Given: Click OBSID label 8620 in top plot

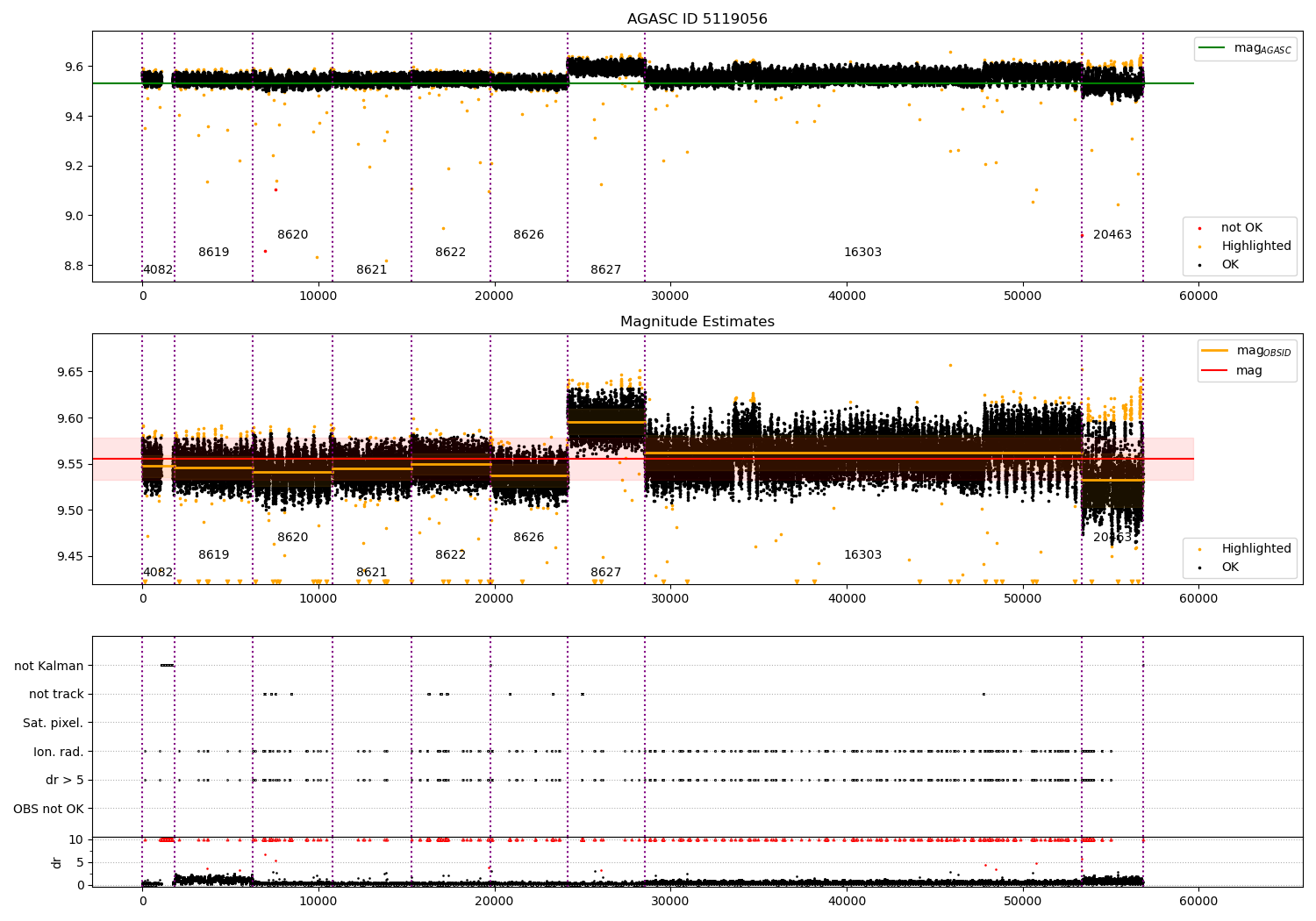Looking at the screenshot, I should pos(293,235).
